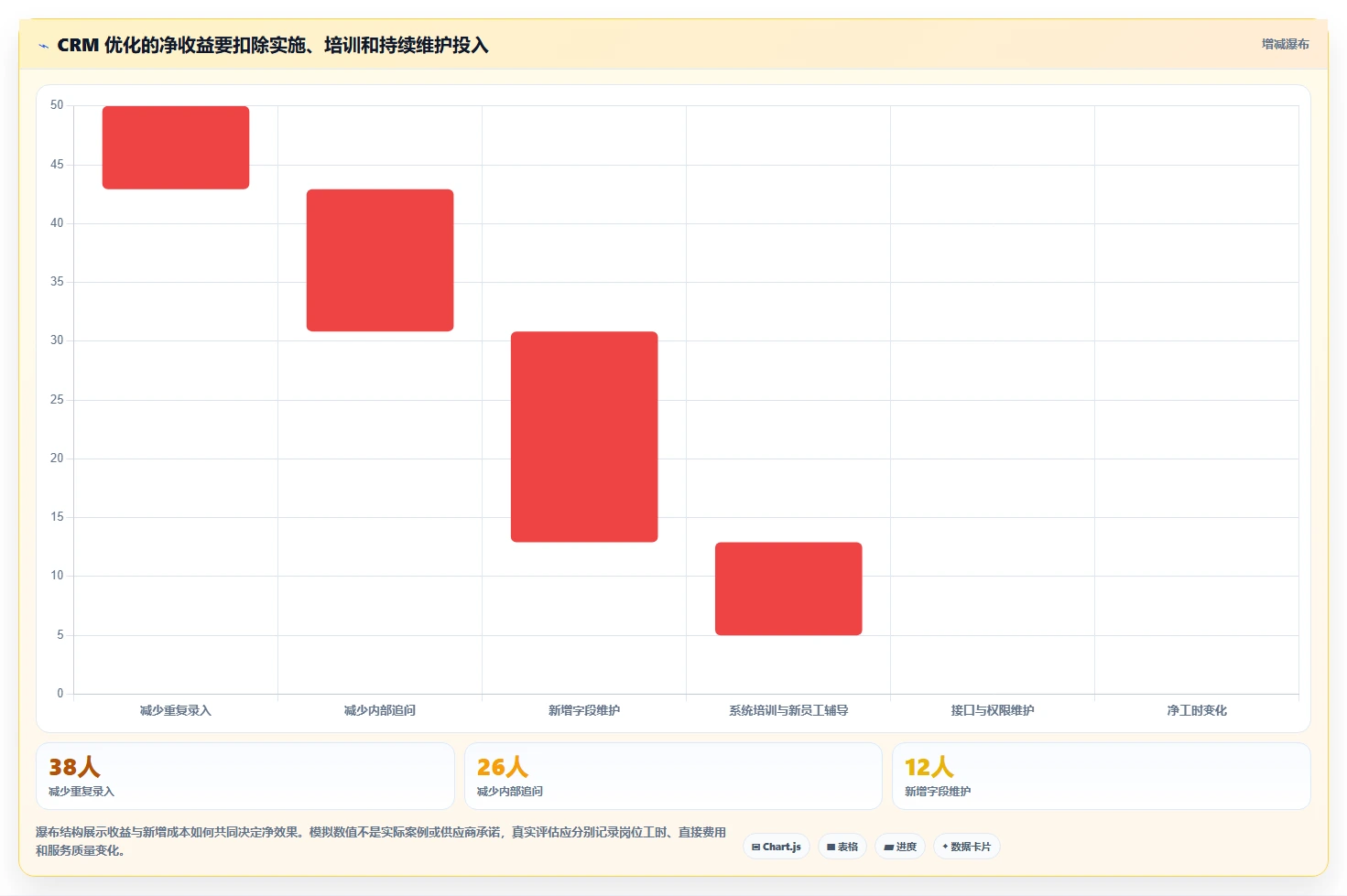Click the 新增字段维护 x-axis label

click(584, 710)
